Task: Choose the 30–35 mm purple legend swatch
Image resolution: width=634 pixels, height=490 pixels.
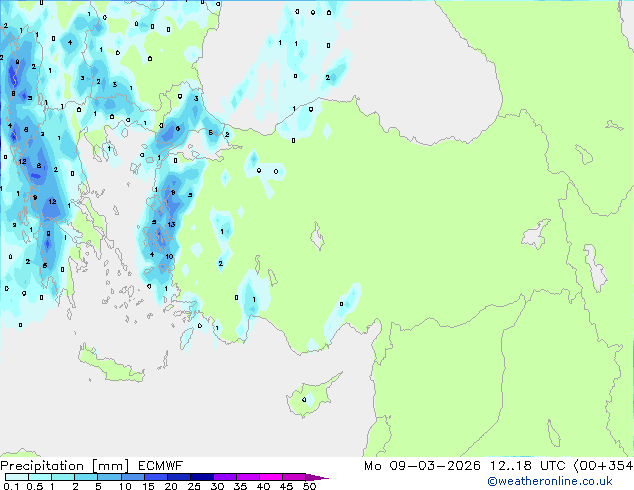Action: pyautogui.click(x=225, y=477)
